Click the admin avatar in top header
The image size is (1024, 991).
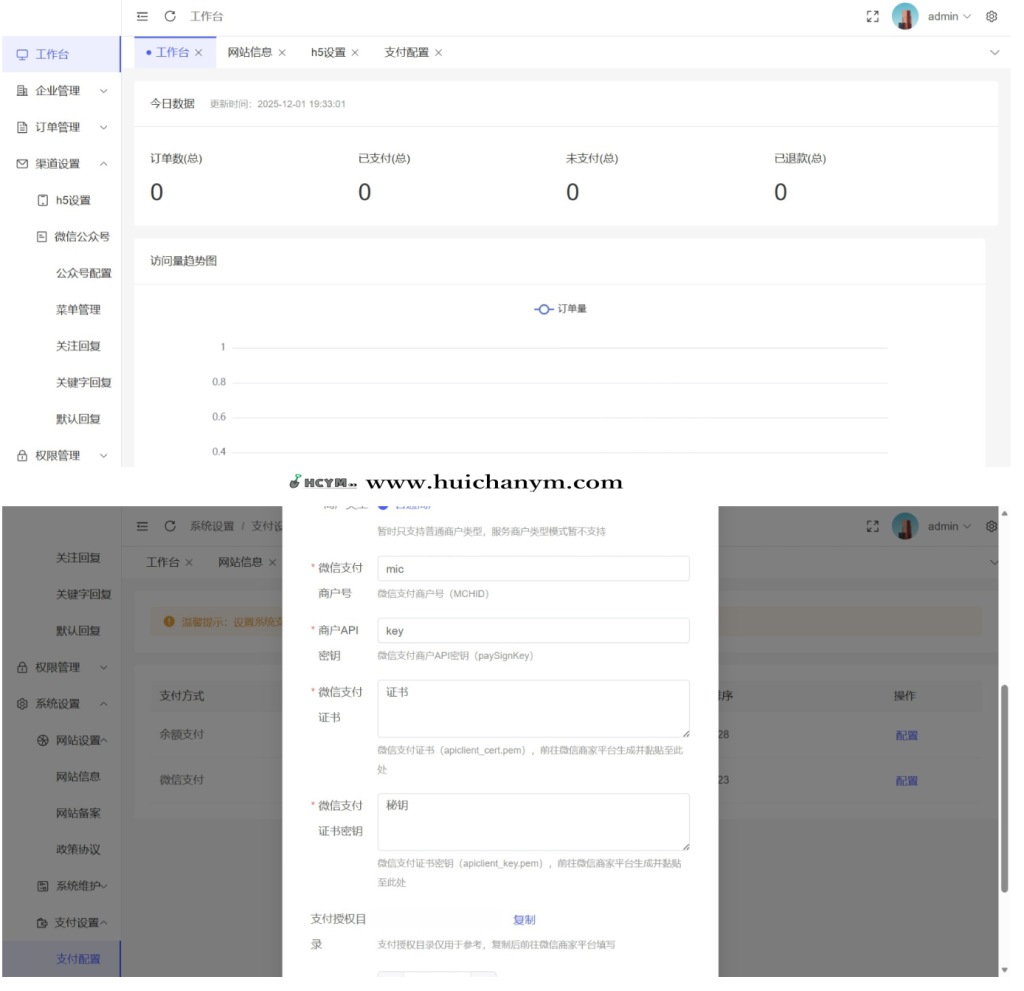(905, 17)
